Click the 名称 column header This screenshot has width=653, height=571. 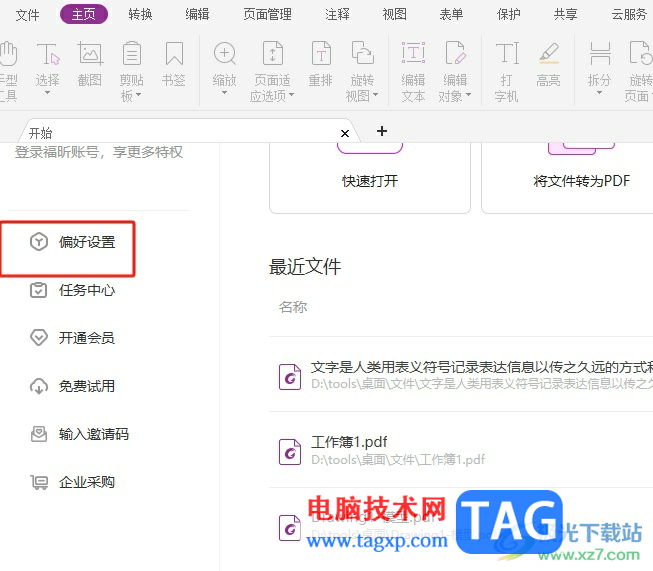[x=293, y=307]
